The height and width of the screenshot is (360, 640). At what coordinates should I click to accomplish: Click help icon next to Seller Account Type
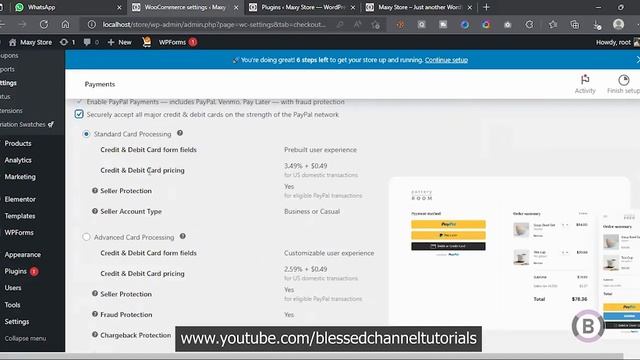[95, 211]
